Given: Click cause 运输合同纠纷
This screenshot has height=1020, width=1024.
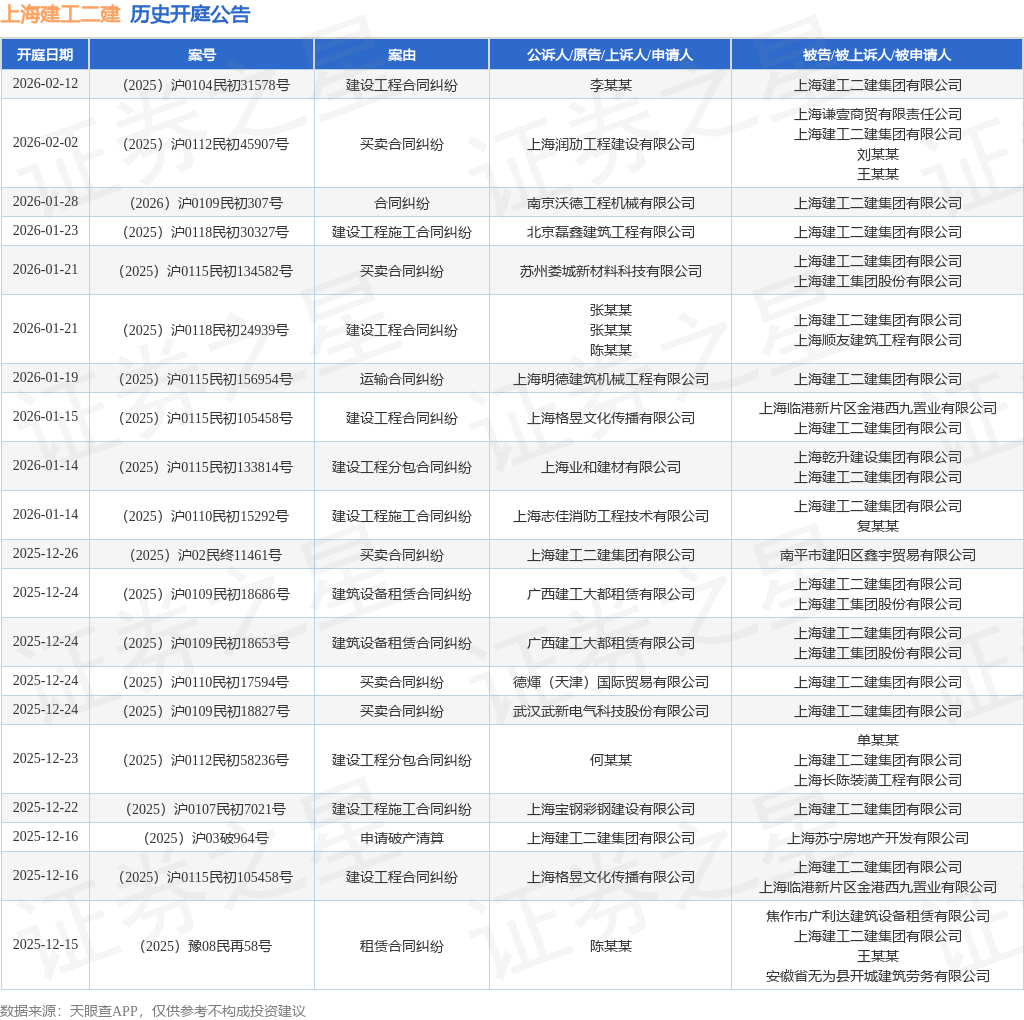Looking at the screenshot, I should (x=402, y=379).
